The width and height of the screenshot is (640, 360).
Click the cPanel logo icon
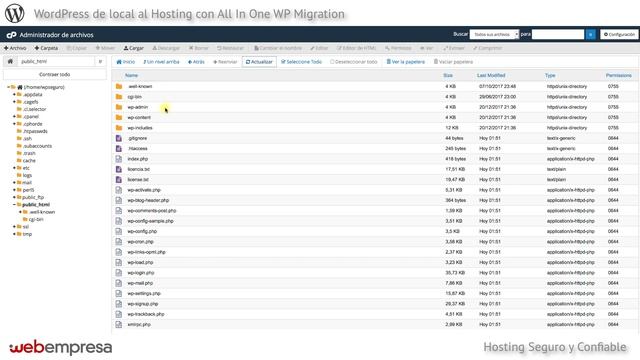11,35
